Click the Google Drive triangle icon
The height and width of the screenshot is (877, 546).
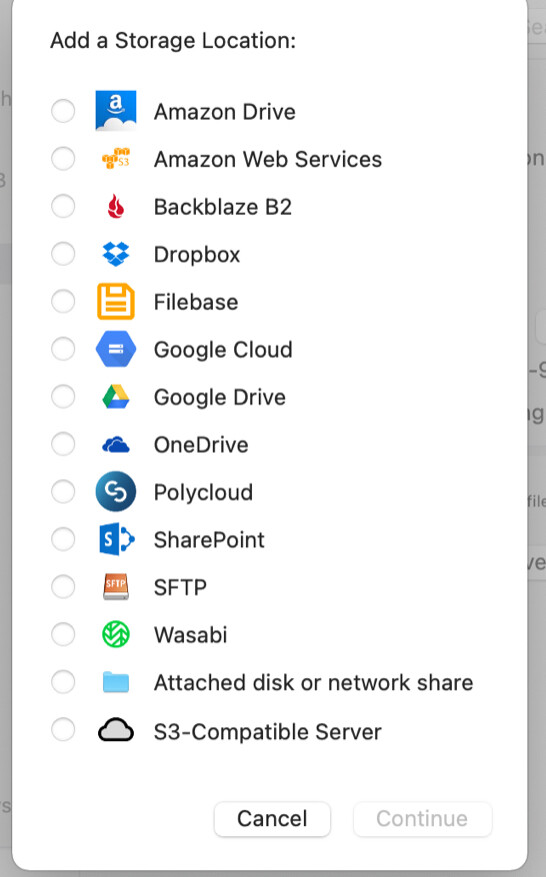pyautogui.click(x=116, y=397)
